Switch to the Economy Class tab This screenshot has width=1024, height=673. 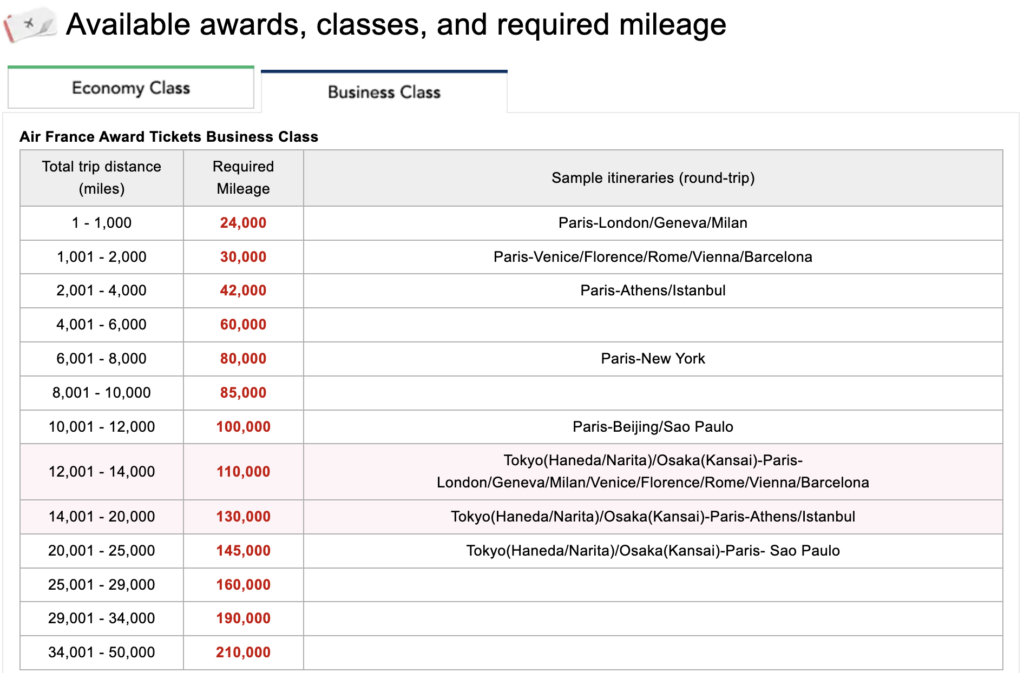(131, 87)
